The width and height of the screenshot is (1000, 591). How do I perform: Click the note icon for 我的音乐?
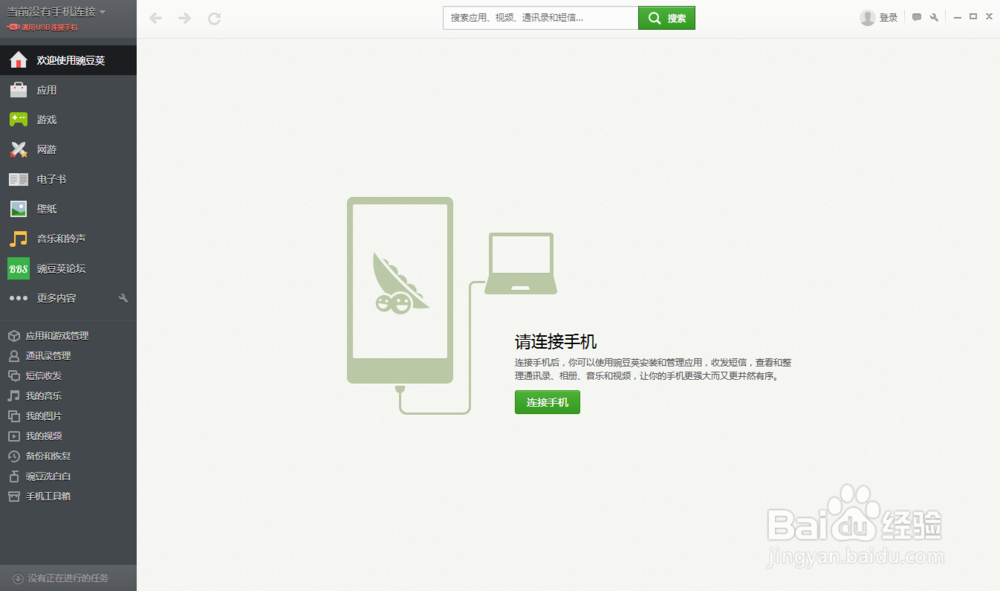coord(14,396)
